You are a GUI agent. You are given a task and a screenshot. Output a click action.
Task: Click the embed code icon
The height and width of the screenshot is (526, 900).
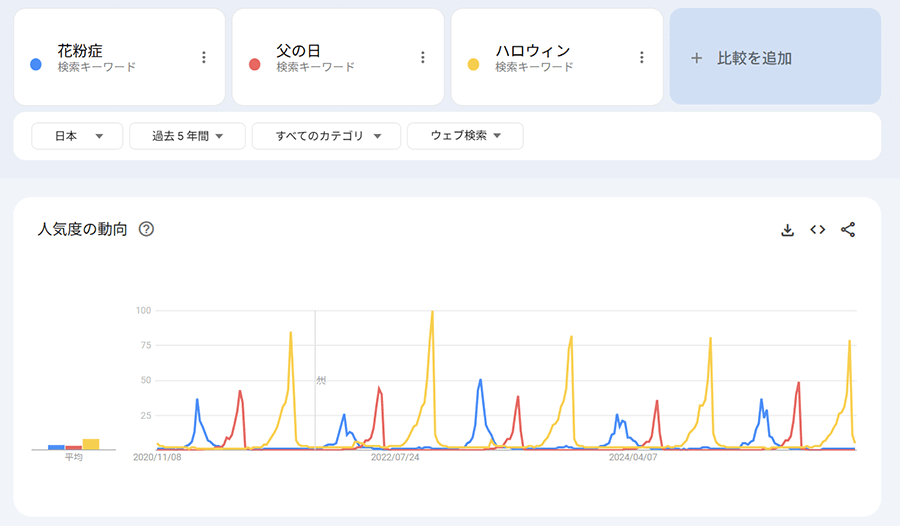pyautogui.click(x=817, y=230)
